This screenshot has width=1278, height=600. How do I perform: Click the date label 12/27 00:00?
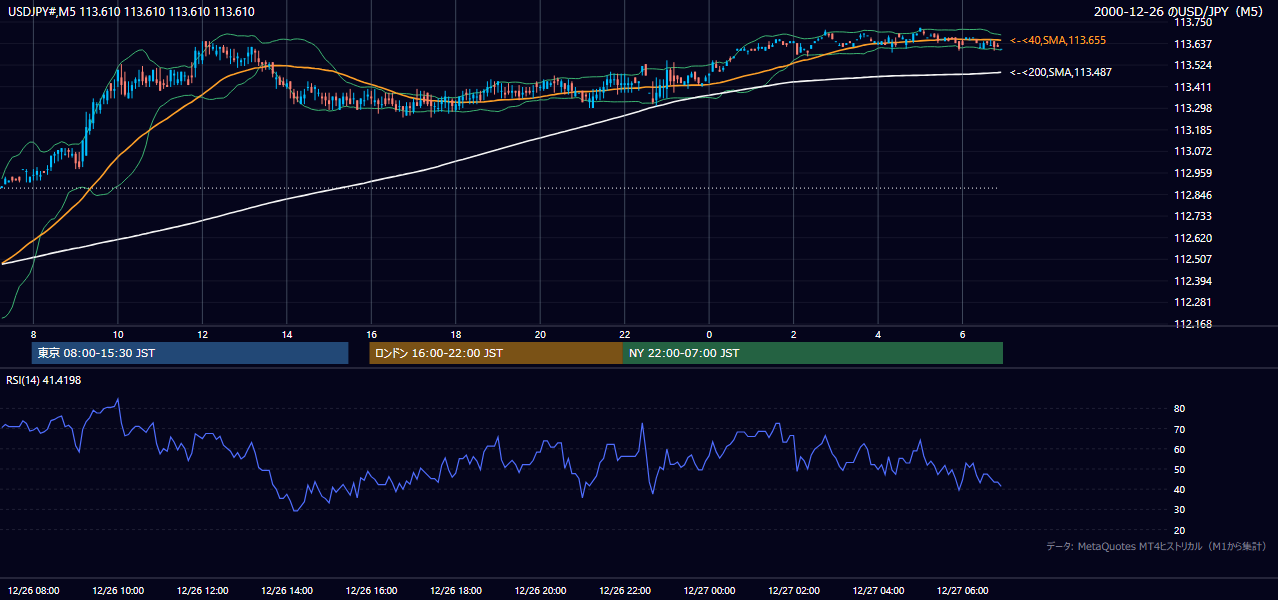tap(709, 590)
